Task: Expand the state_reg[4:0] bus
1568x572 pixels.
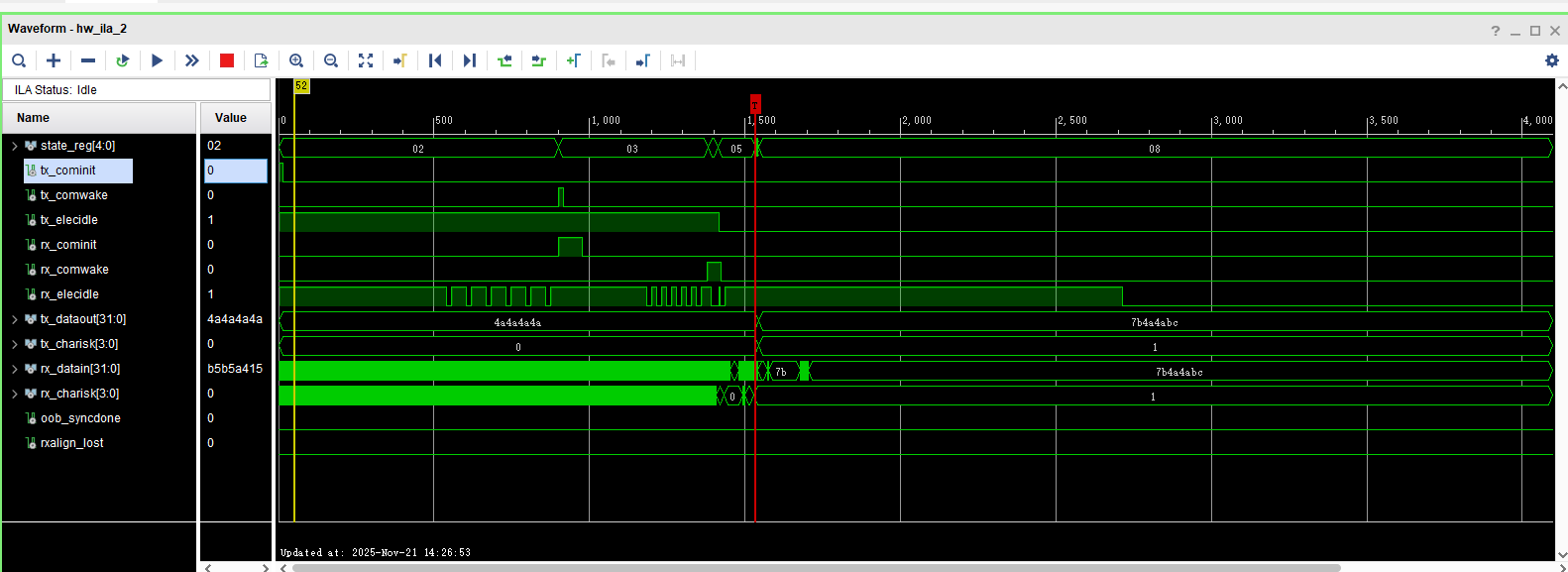Action: (x=15, y=146)
